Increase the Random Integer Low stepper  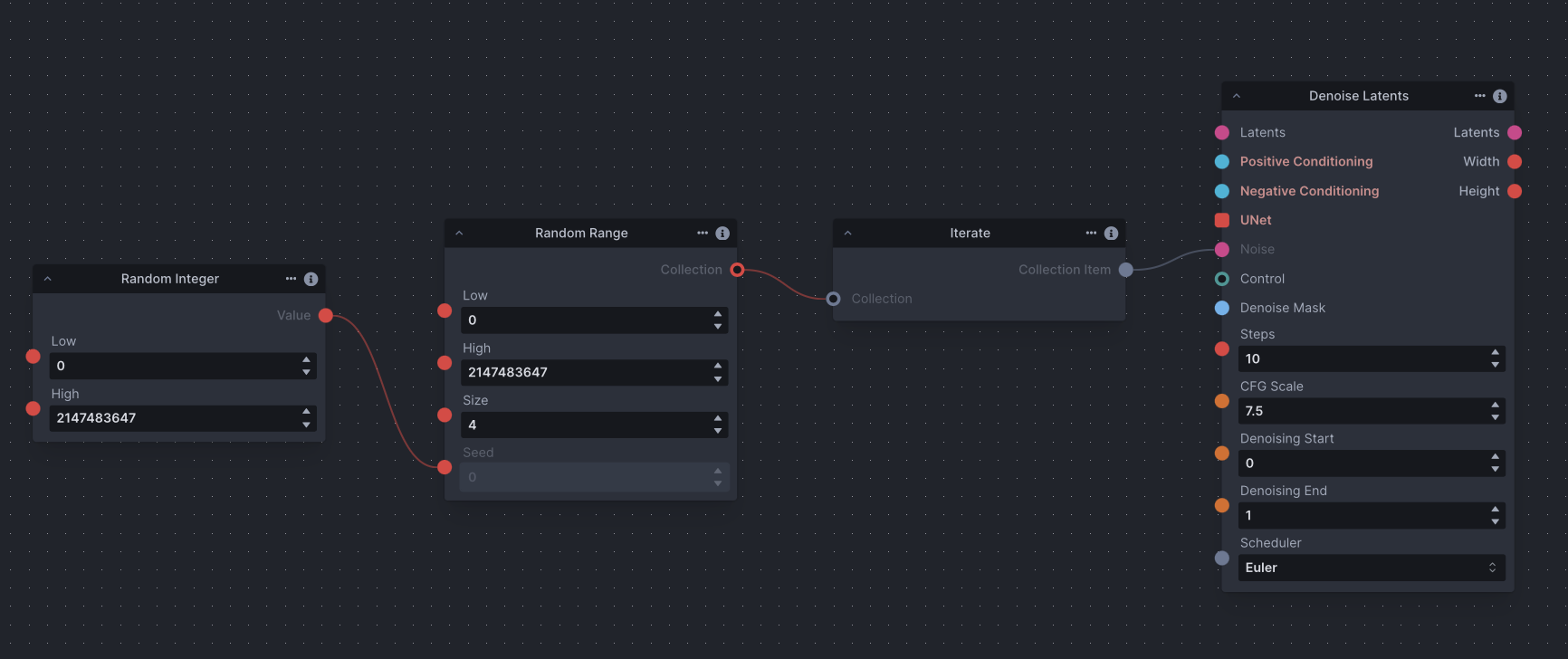306,359
